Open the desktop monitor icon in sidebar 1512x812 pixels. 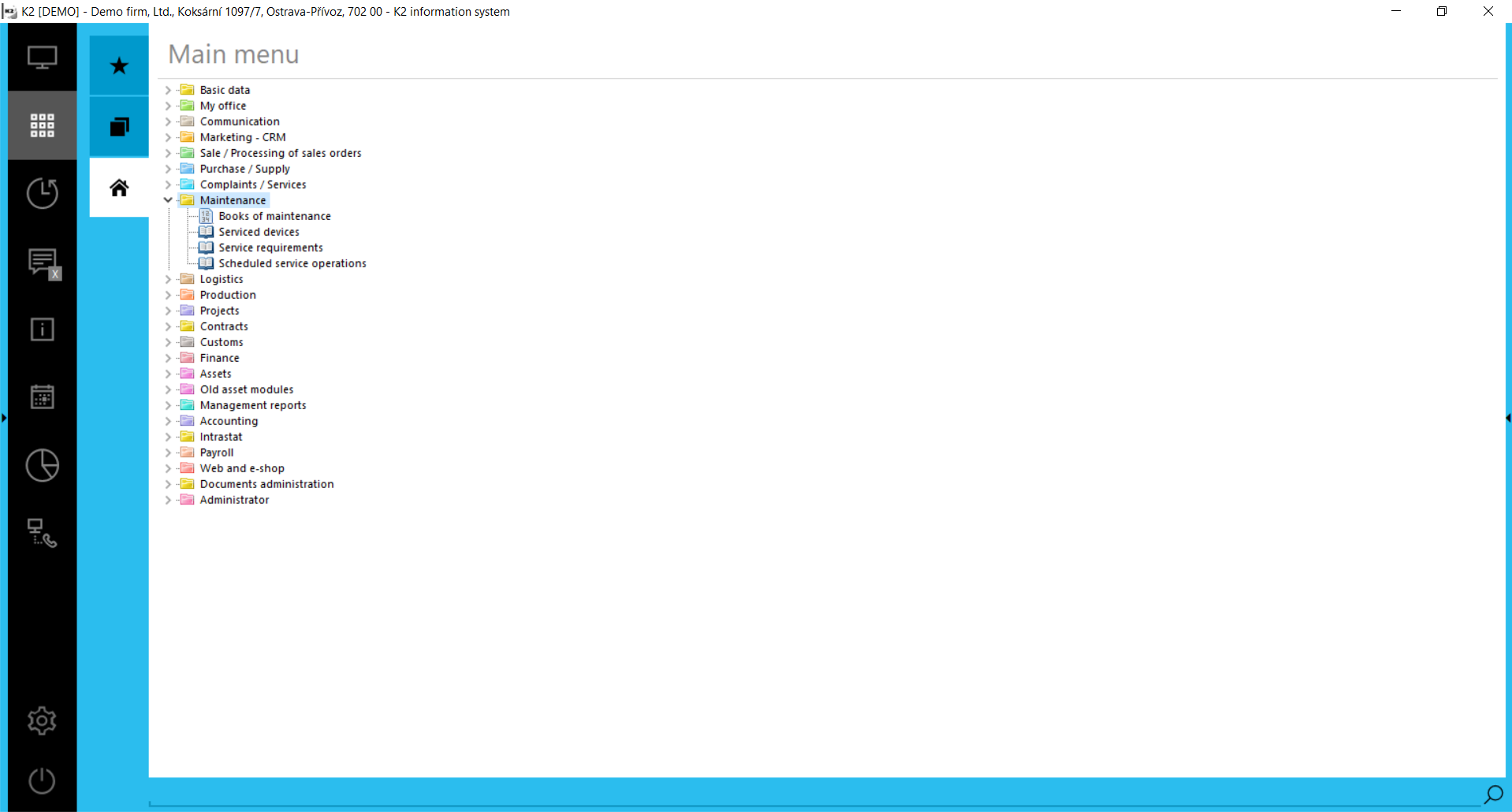coord(43,58)
